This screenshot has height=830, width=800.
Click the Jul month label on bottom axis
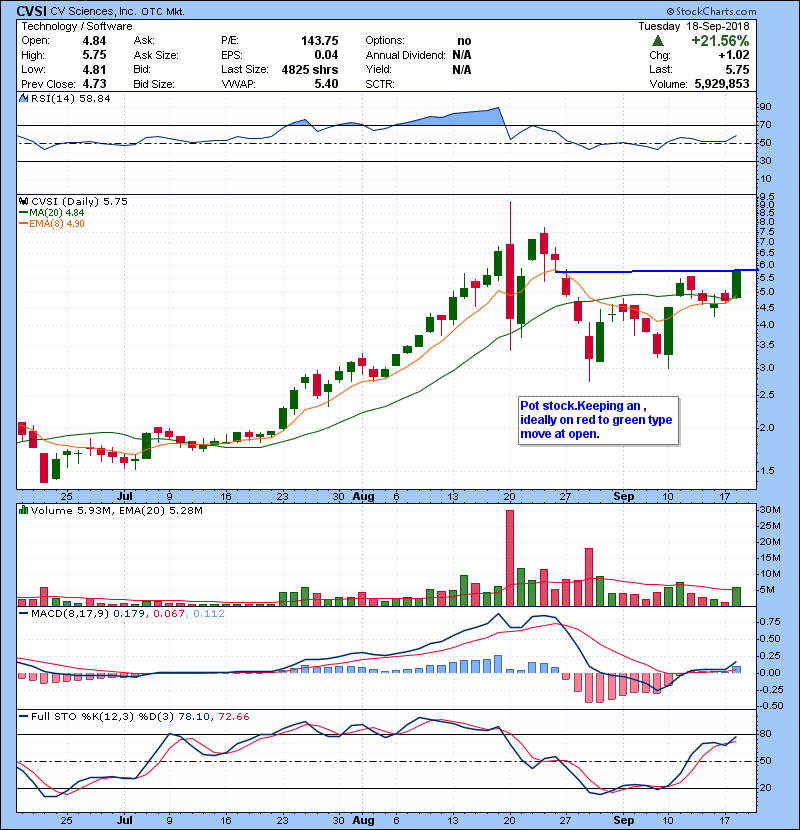point(124,820)
